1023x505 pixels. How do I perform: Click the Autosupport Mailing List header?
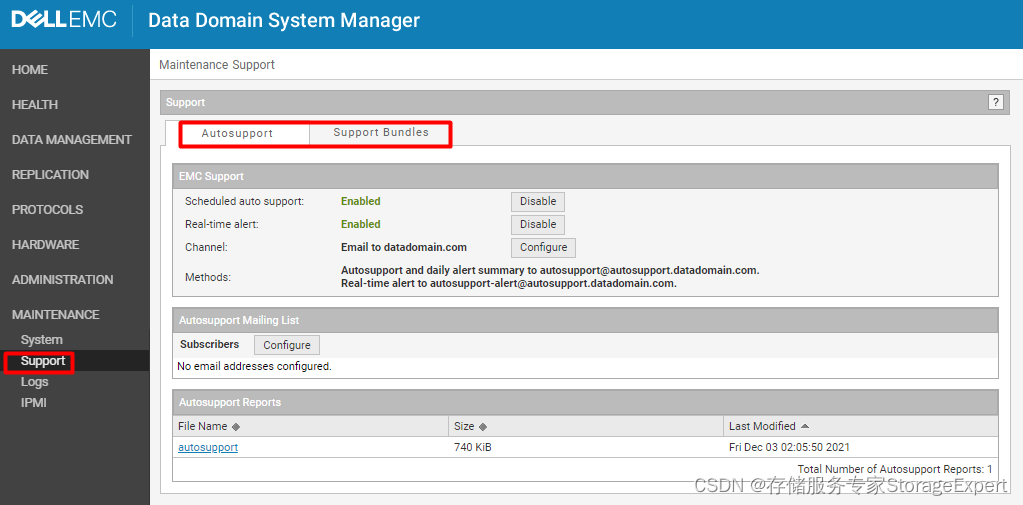pos(585,320)
